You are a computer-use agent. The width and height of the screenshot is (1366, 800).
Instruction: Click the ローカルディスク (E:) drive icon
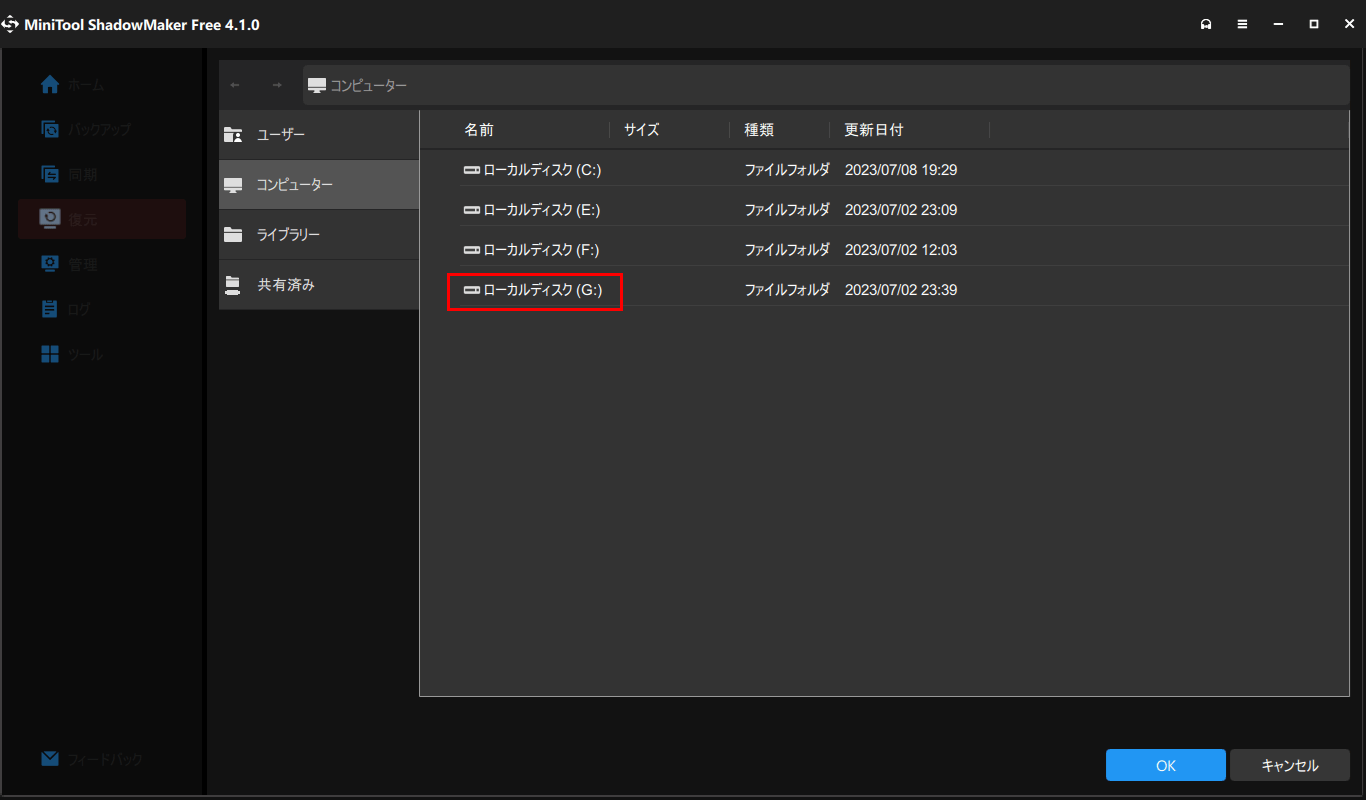pos(471,210)
